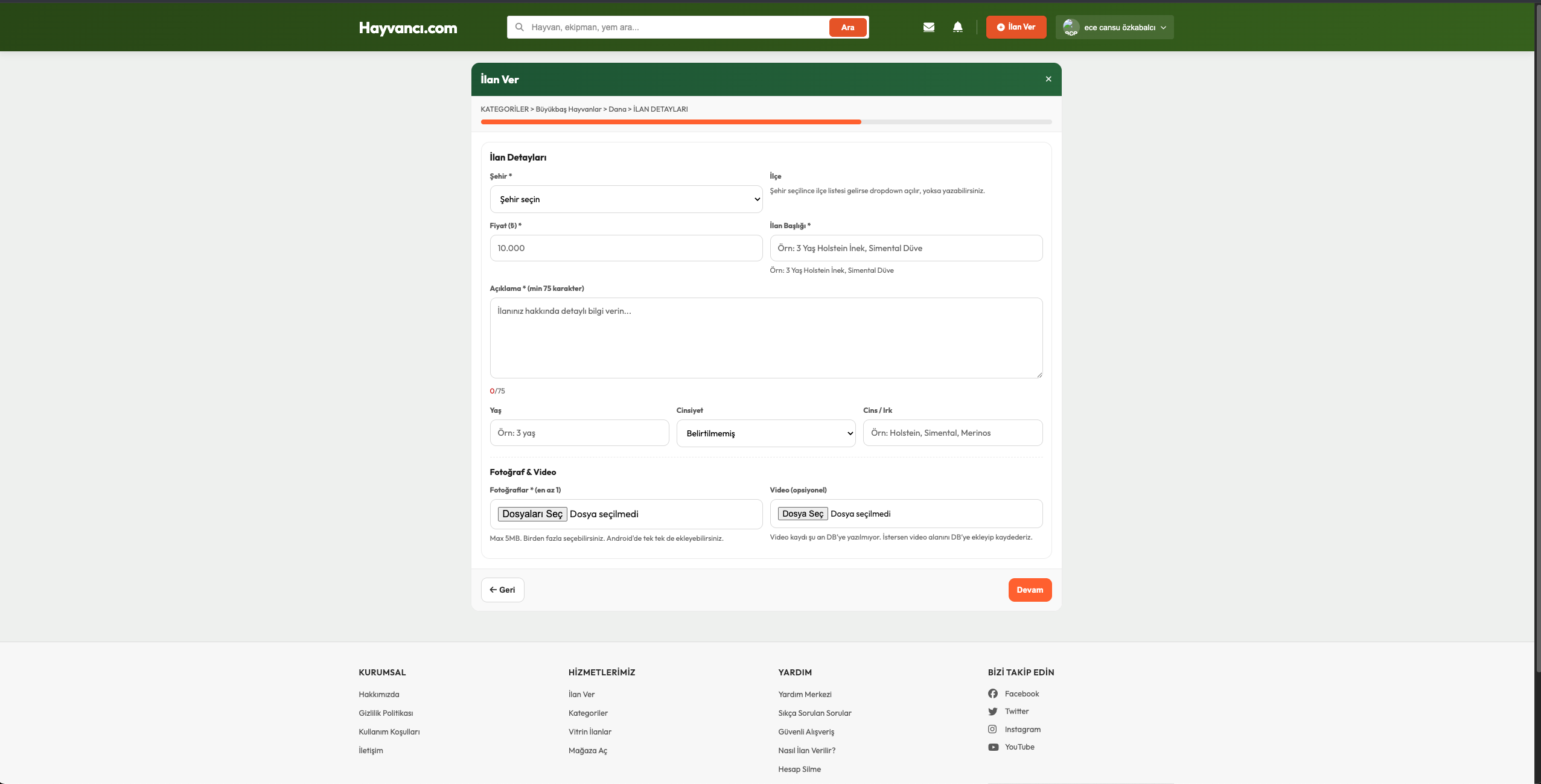The height and width of the screenshot is (784, 1541).
Task: Focus the Açıklama description text area
Action: [x=765, y=338]
